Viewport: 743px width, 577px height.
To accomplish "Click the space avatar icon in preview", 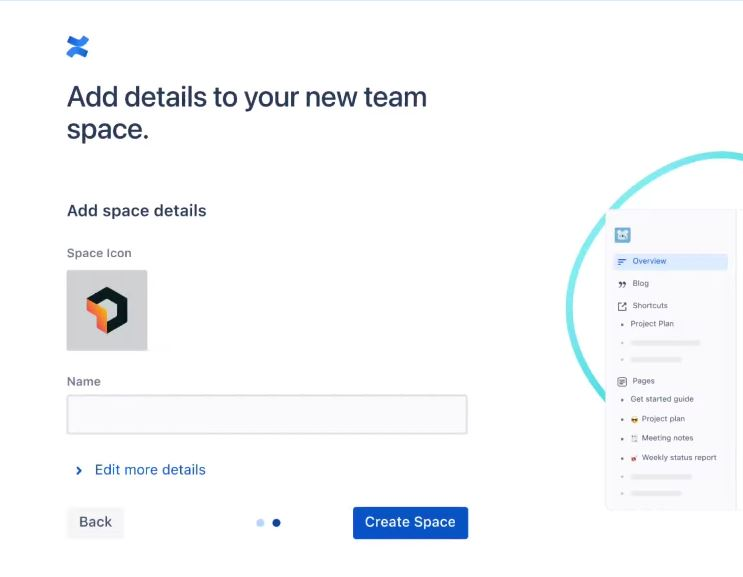I will (622, 235).
